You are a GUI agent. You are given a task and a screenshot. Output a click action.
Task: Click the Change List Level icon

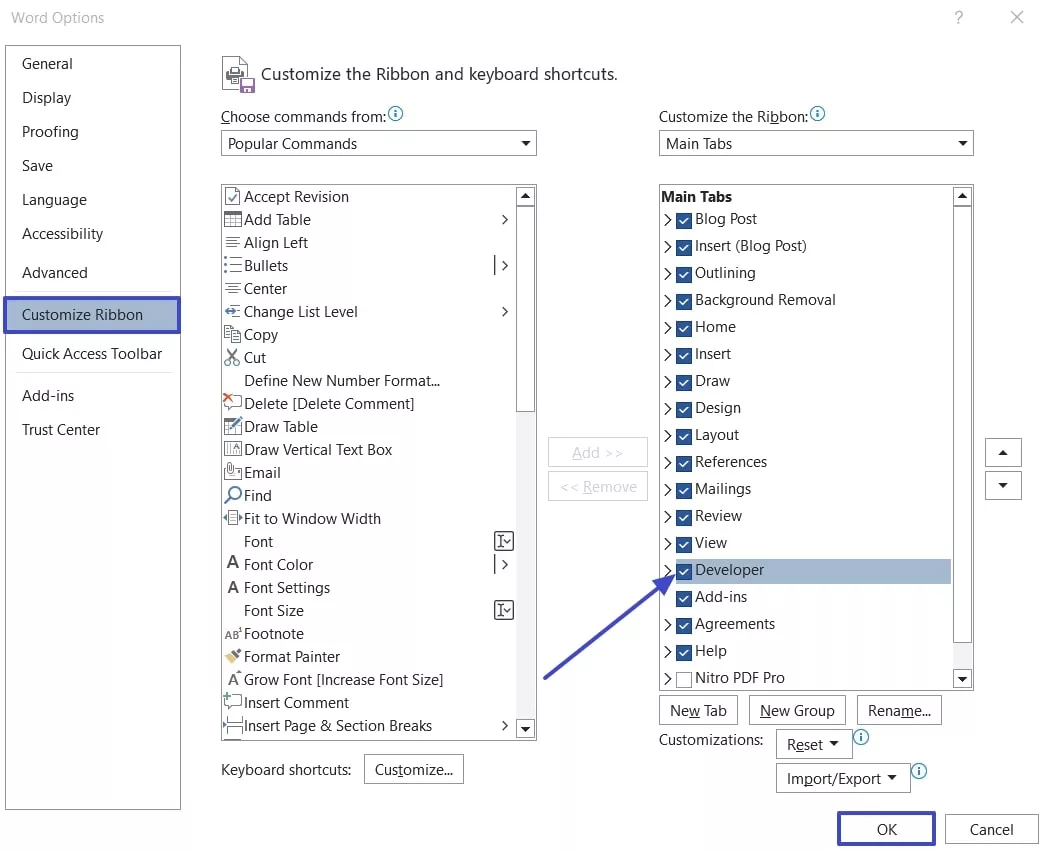(x=232, y=312)
